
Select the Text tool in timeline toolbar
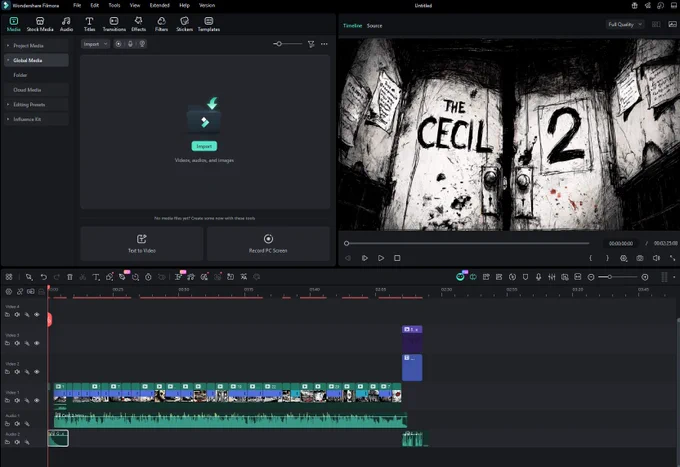click(x=96, y=277)
